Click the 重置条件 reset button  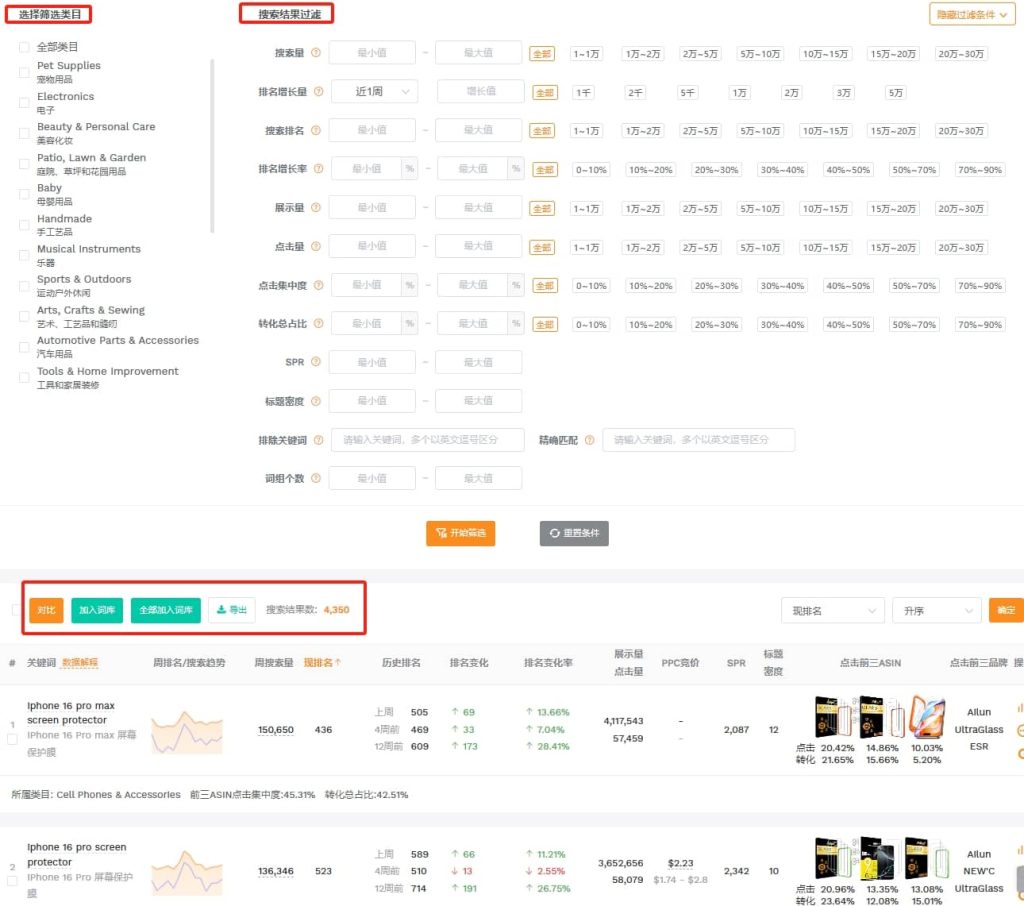[574, 533]
